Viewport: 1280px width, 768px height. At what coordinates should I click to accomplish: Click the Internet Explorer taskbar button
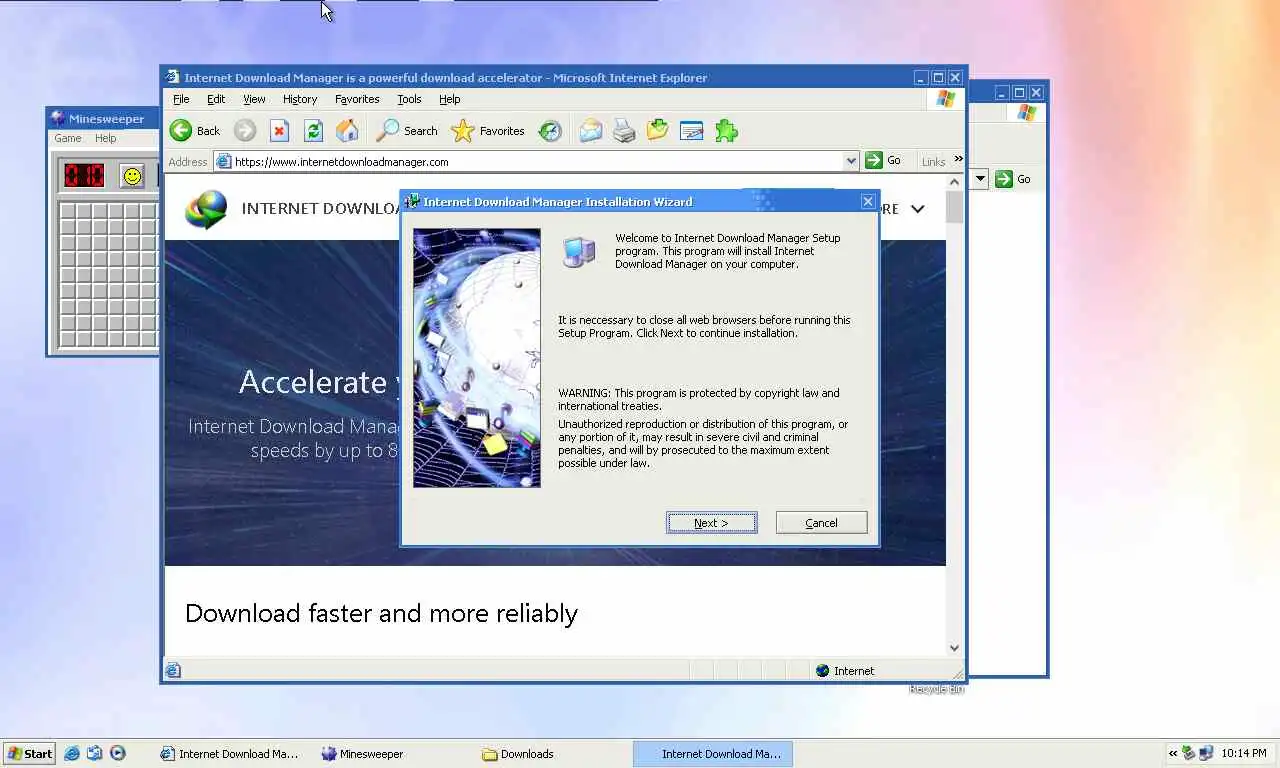[234, 754]
